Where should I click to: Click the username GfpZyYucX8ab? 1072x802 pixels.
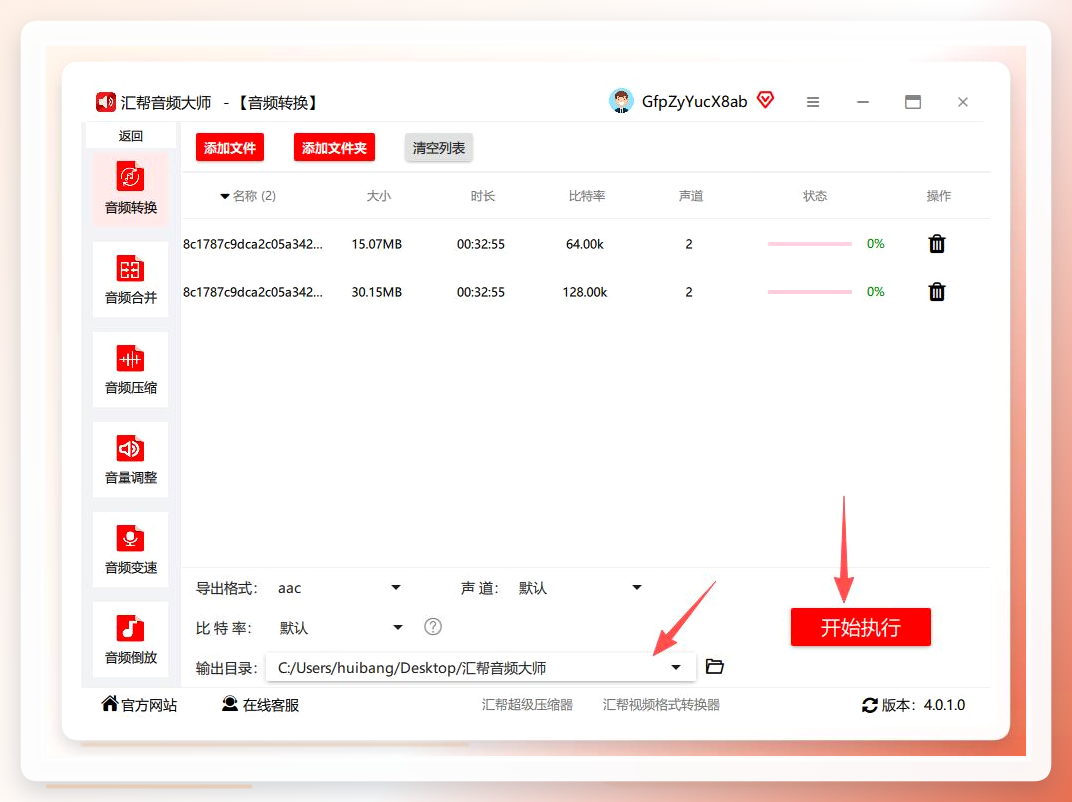coord(695,102)
